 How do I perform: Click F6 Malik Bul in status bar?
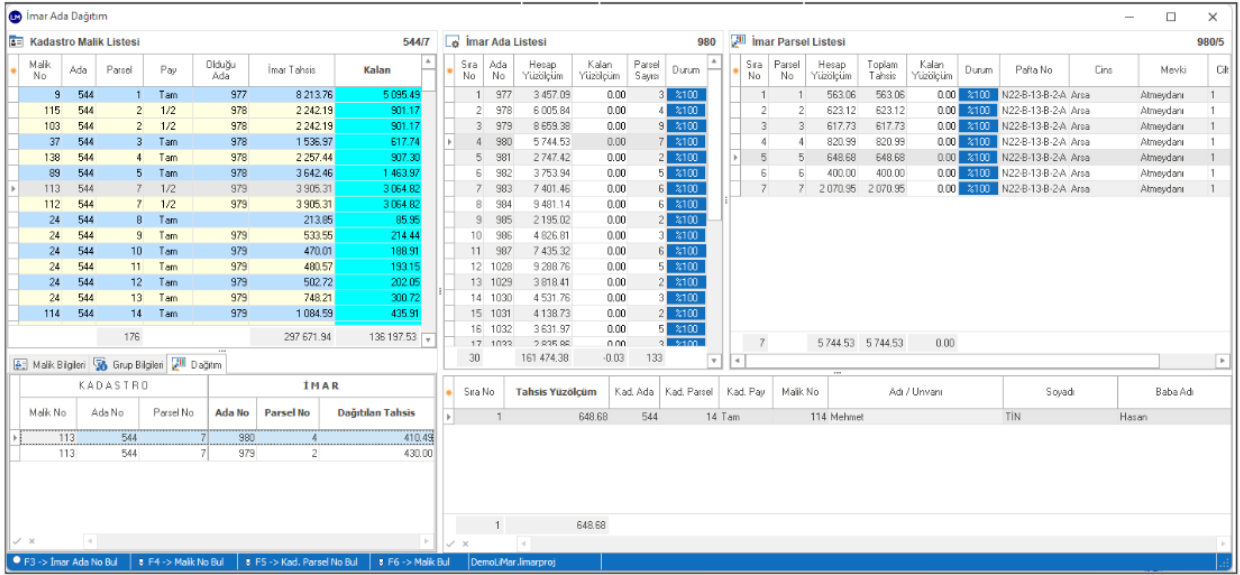click(414, 562)
